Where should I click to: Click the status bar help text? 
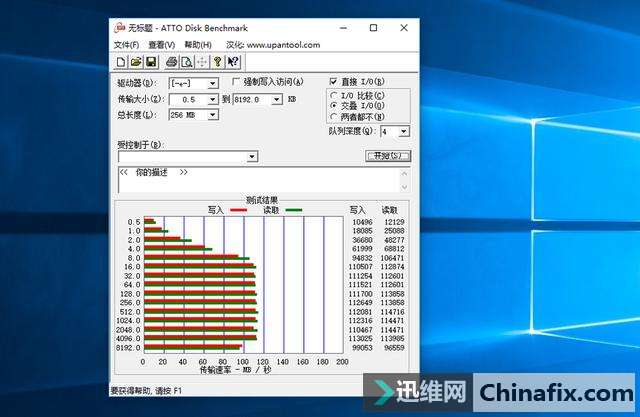(147, 391)
